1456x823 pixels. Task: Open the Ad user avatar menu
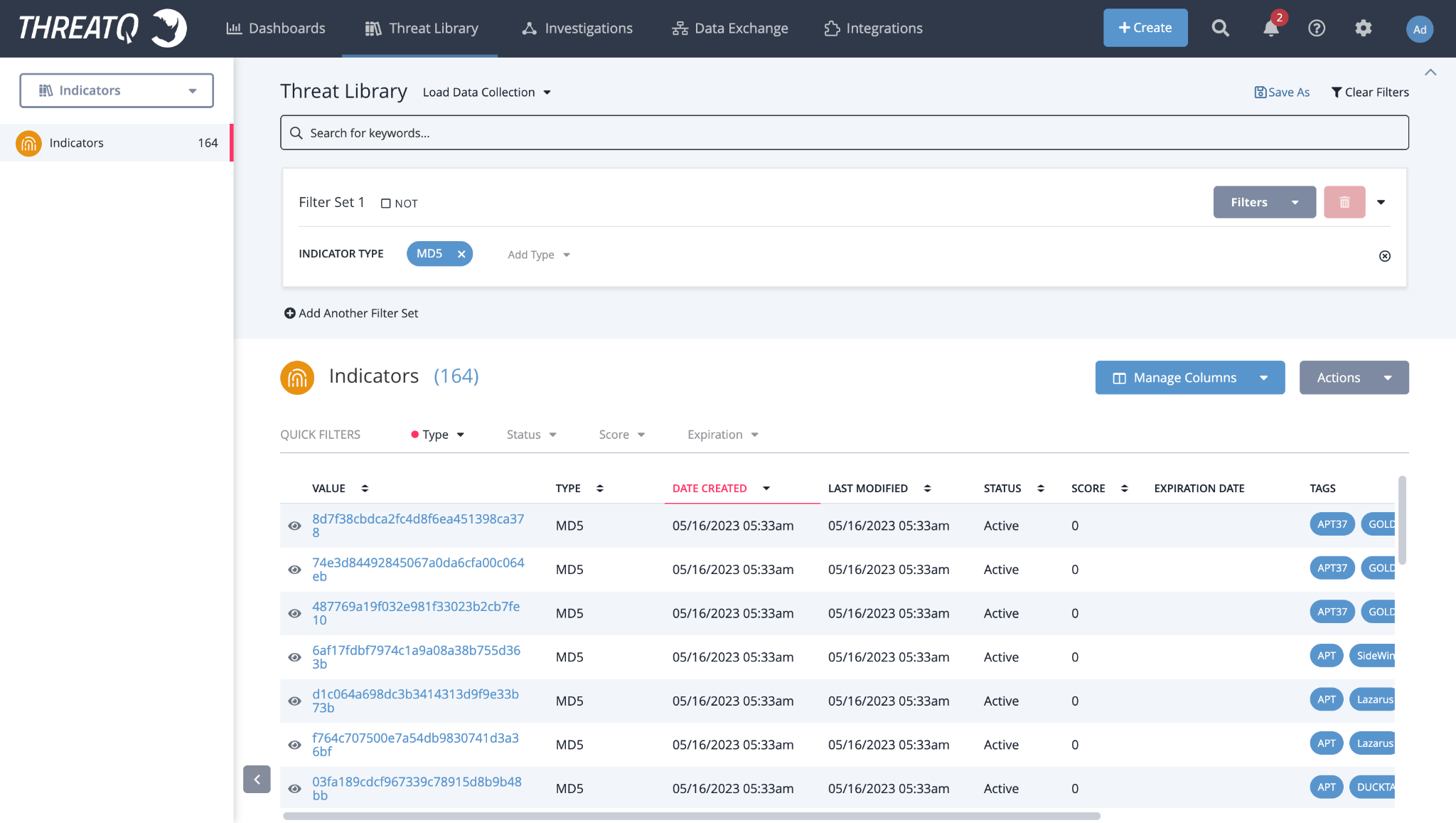tap(1419, 29)
